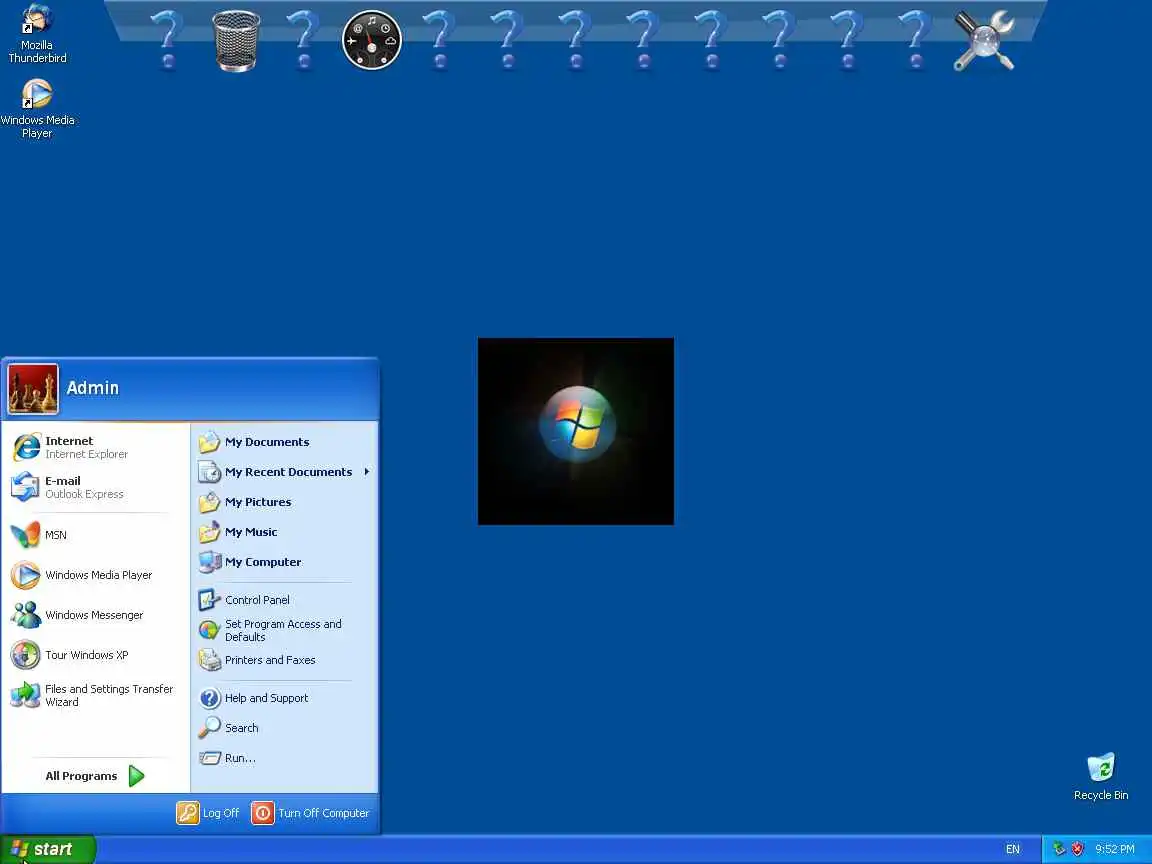The width and height of the screenshot is (1152, 864).
Task: Click the Log Off button
Action: point(208,813)
